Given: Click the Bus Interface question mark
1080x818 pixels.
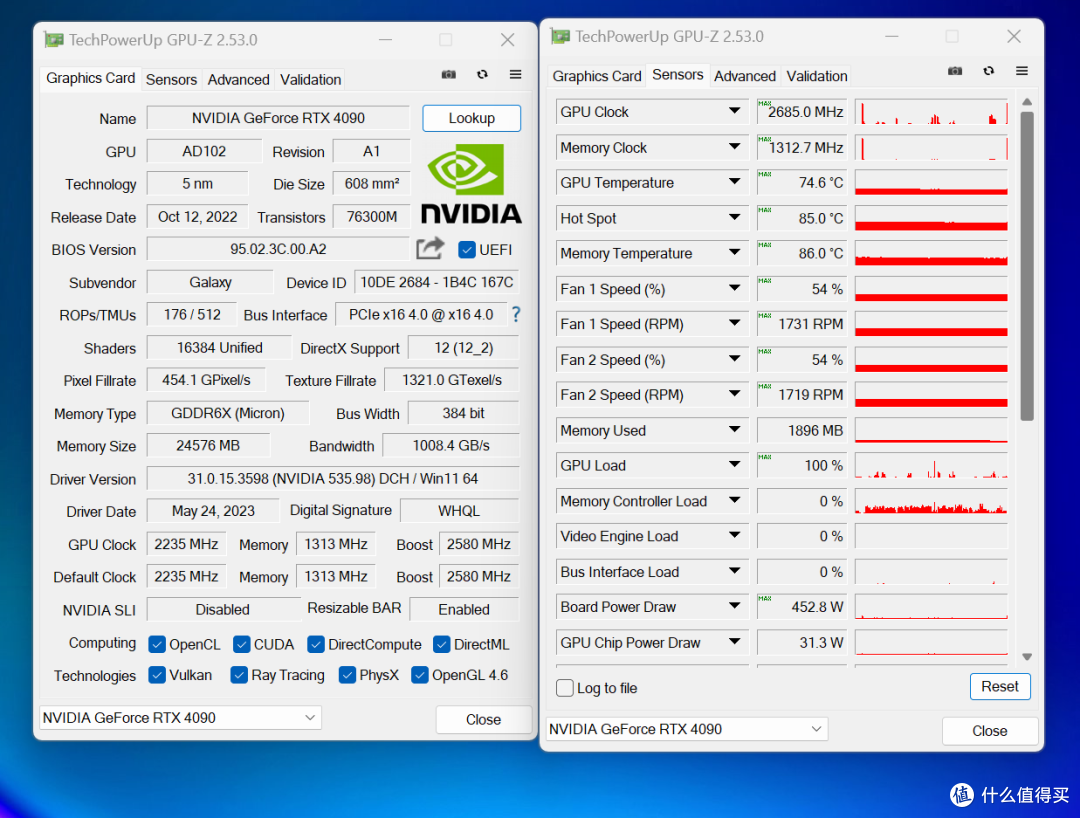Looking at the screenshot, I should [x=516, y=315].
